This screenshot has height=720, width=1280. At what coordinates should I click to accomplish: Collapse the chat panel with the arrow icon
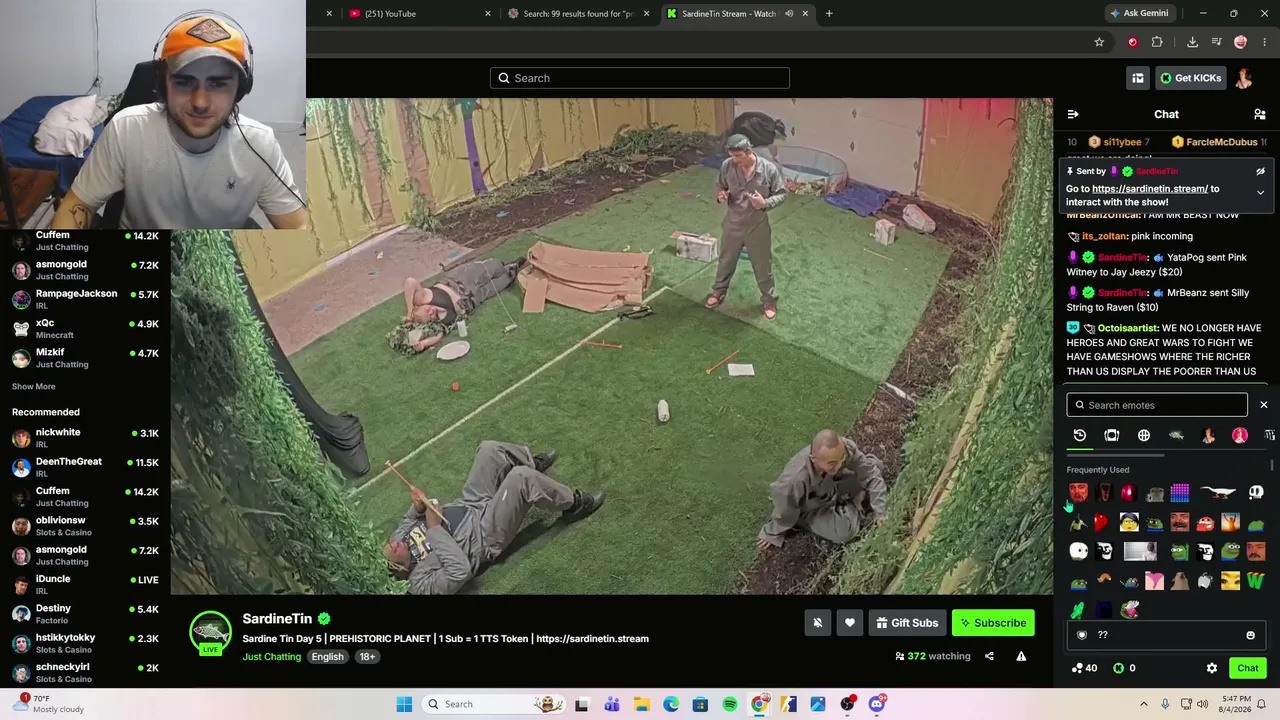pyautogui.click(x=1073, y=114)
